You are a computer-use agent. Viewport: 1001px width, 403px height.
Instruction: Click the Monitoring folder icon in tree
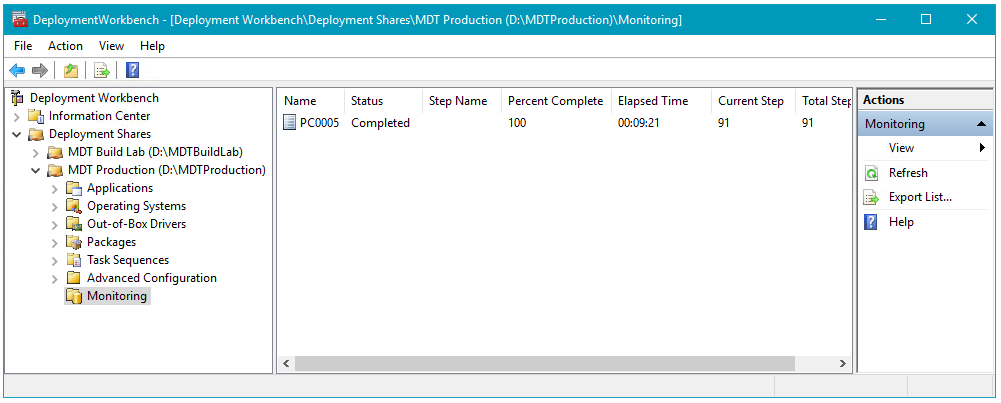point(74,296)
